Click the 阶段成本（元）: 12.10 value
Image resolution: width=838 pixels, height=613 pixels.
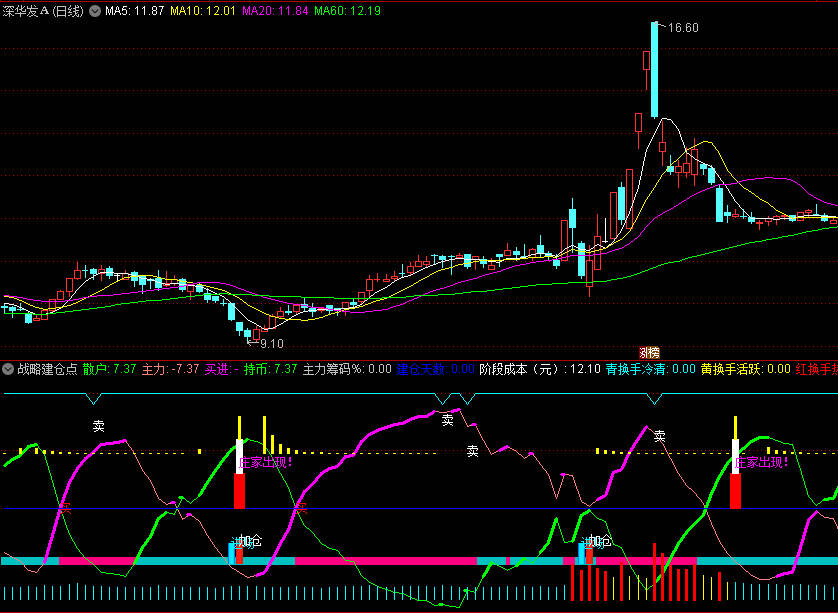[x=540, y=369]
